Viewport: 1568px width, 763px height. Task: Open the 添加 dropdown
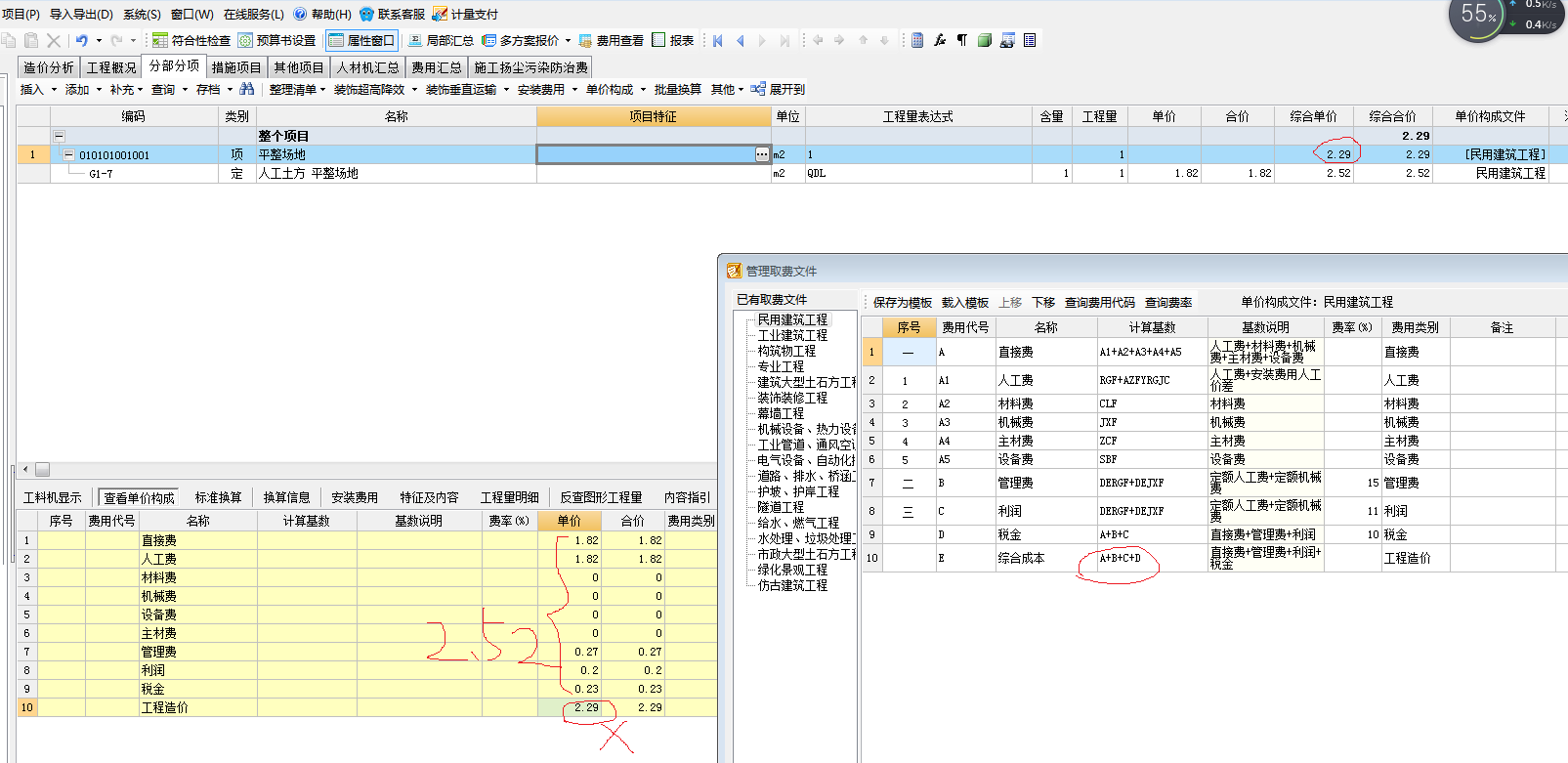point(83,89)
